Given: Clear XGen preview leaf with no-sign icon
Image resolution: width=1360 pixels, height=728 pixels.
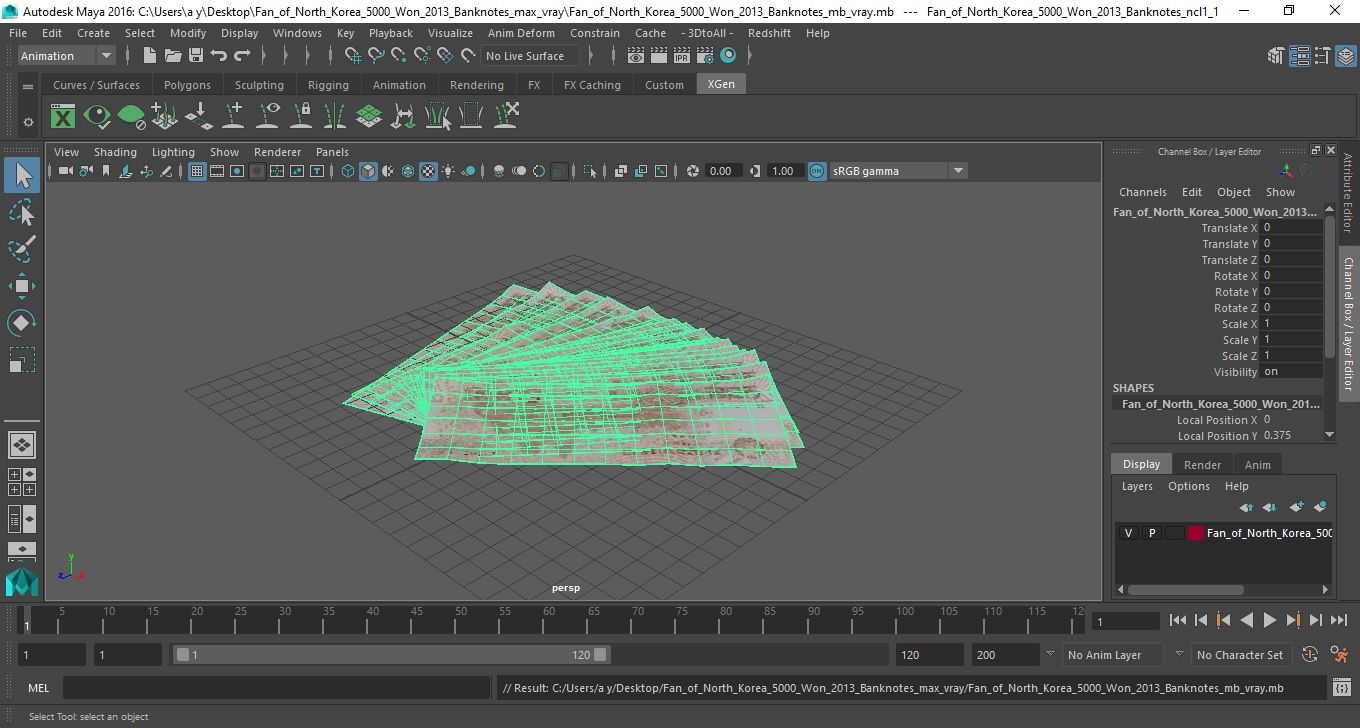Looking at the screenshot, I should tap(131, 117).
